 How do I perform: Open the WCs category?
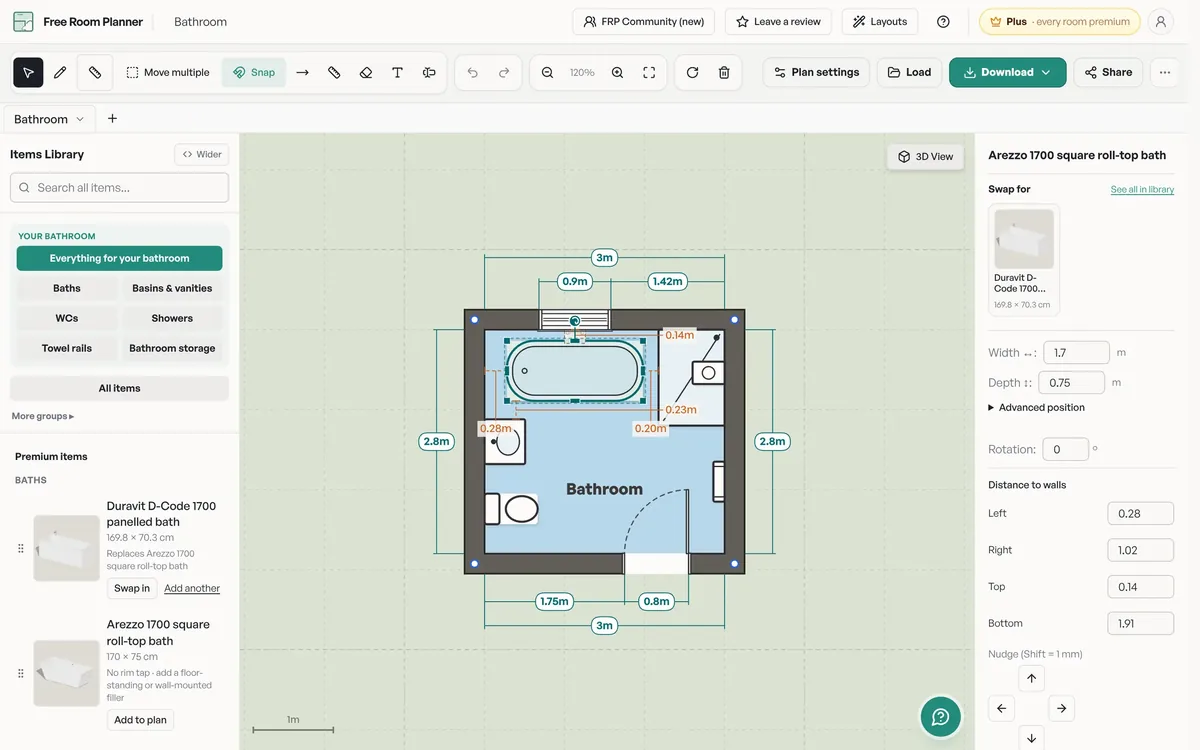click(x=67, y=318)
